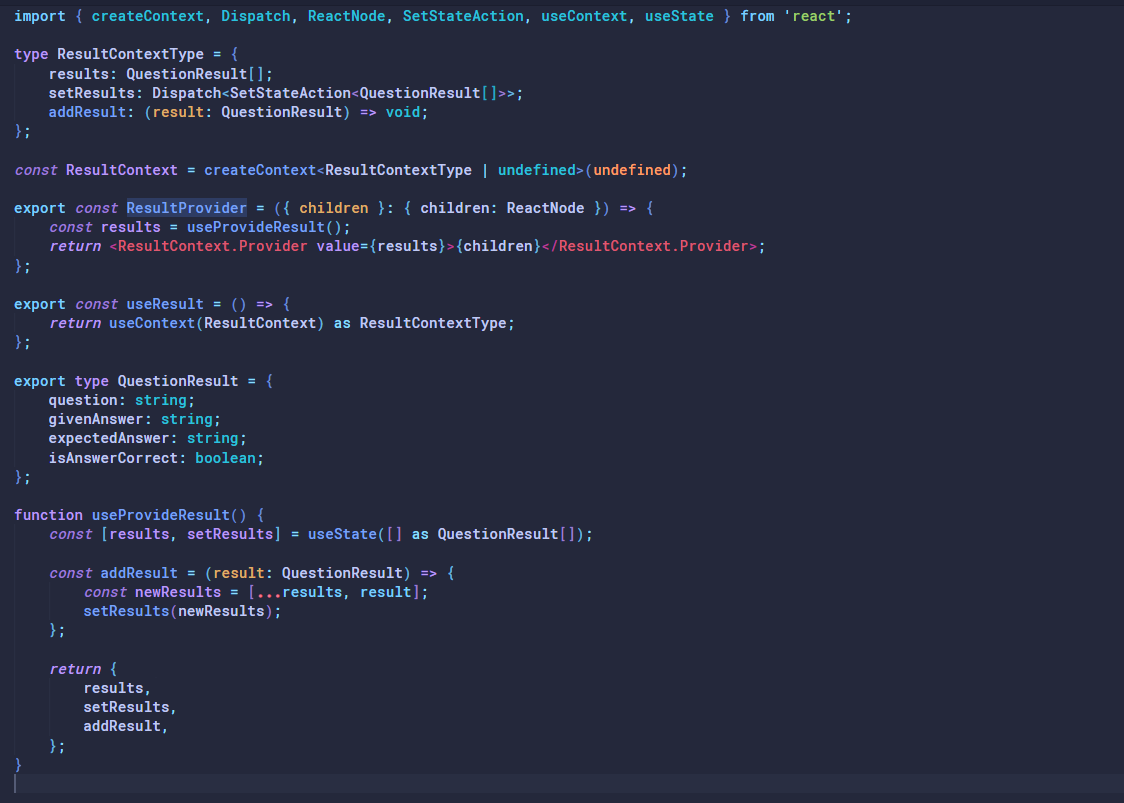The width and height of the screenshot is (1124, 803).
Task: Click 'newResults' in its const declaration
Action: 178,592
